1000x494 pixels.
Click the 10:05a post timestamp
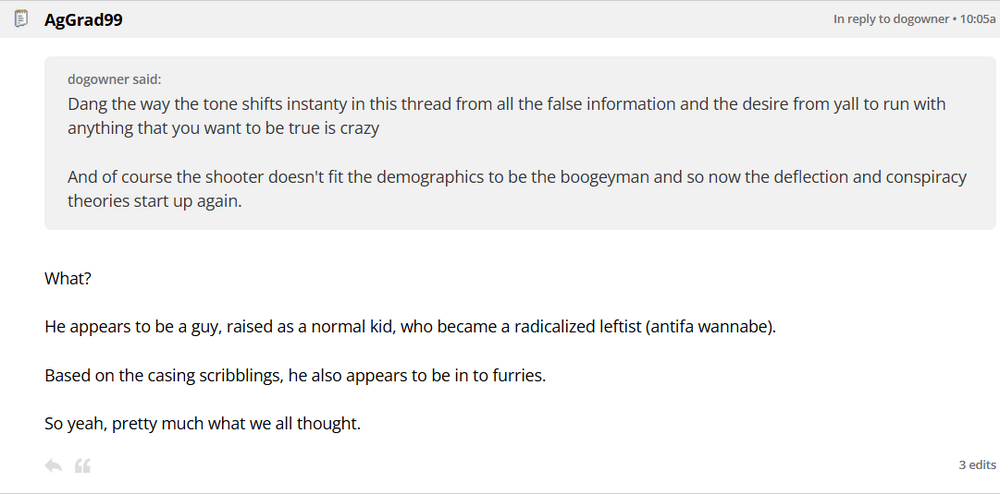978,19
